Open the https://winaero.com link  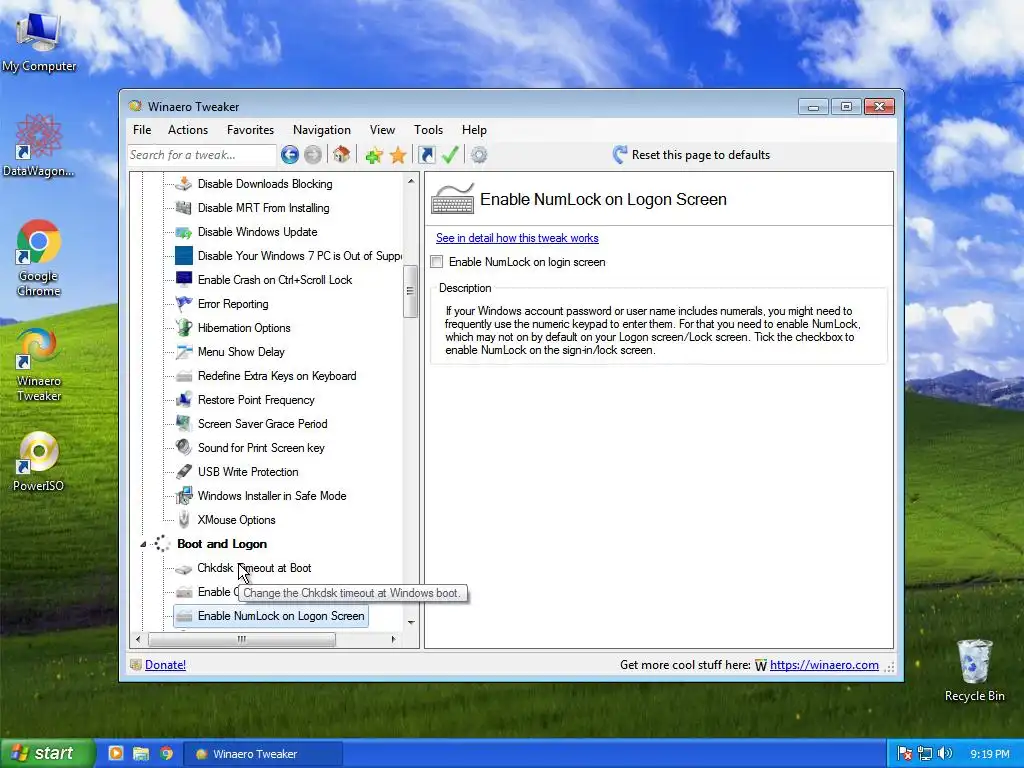click(x=824, y=665)
